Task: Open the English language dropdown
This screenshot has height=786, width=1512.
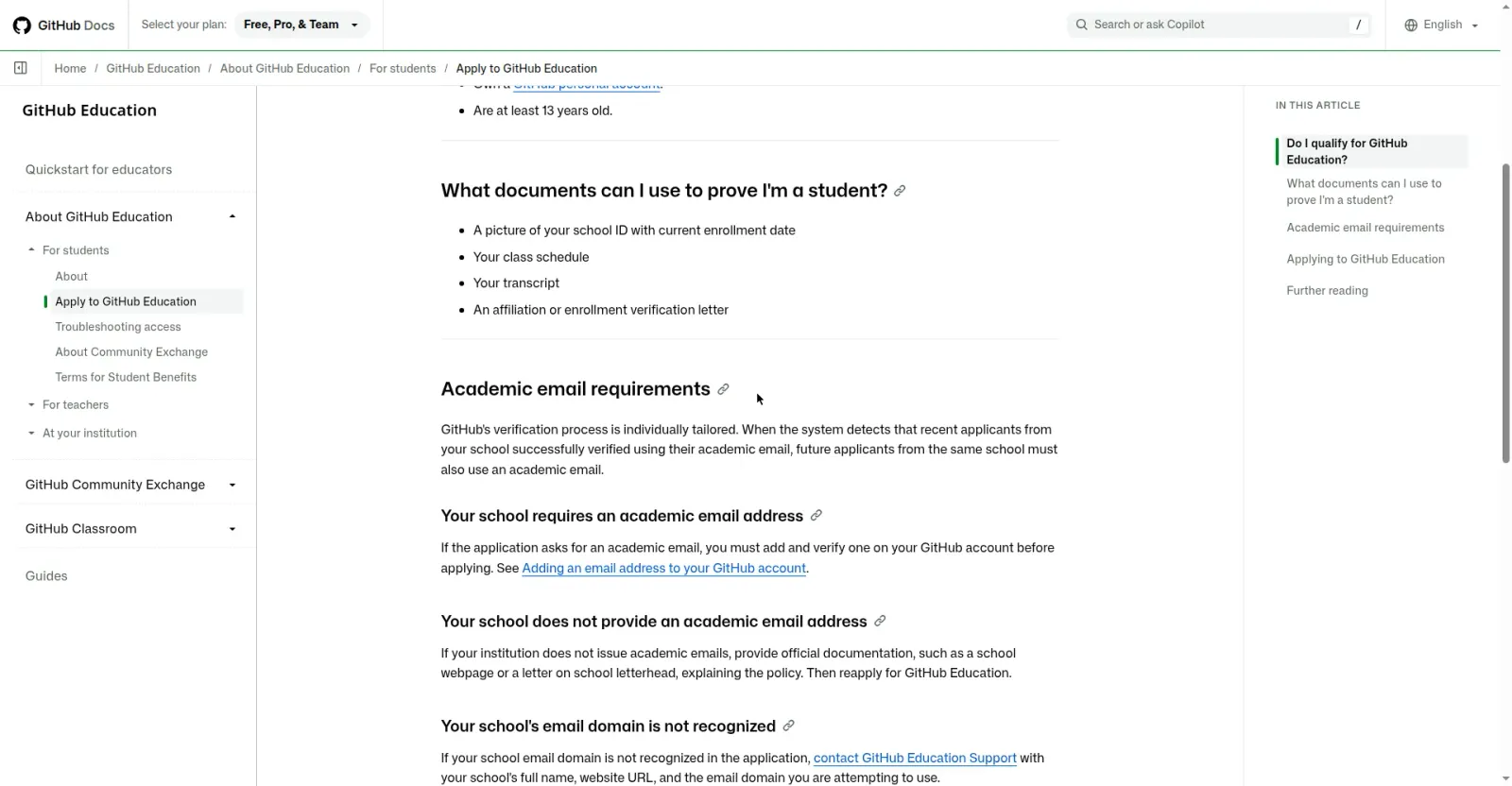Action: (1442, 25)
